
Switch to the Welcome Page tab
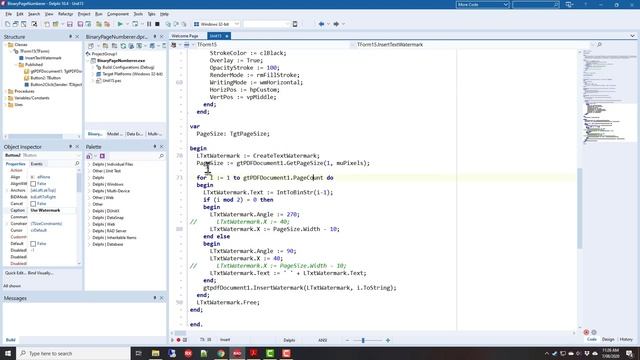(x=185, y=36)
